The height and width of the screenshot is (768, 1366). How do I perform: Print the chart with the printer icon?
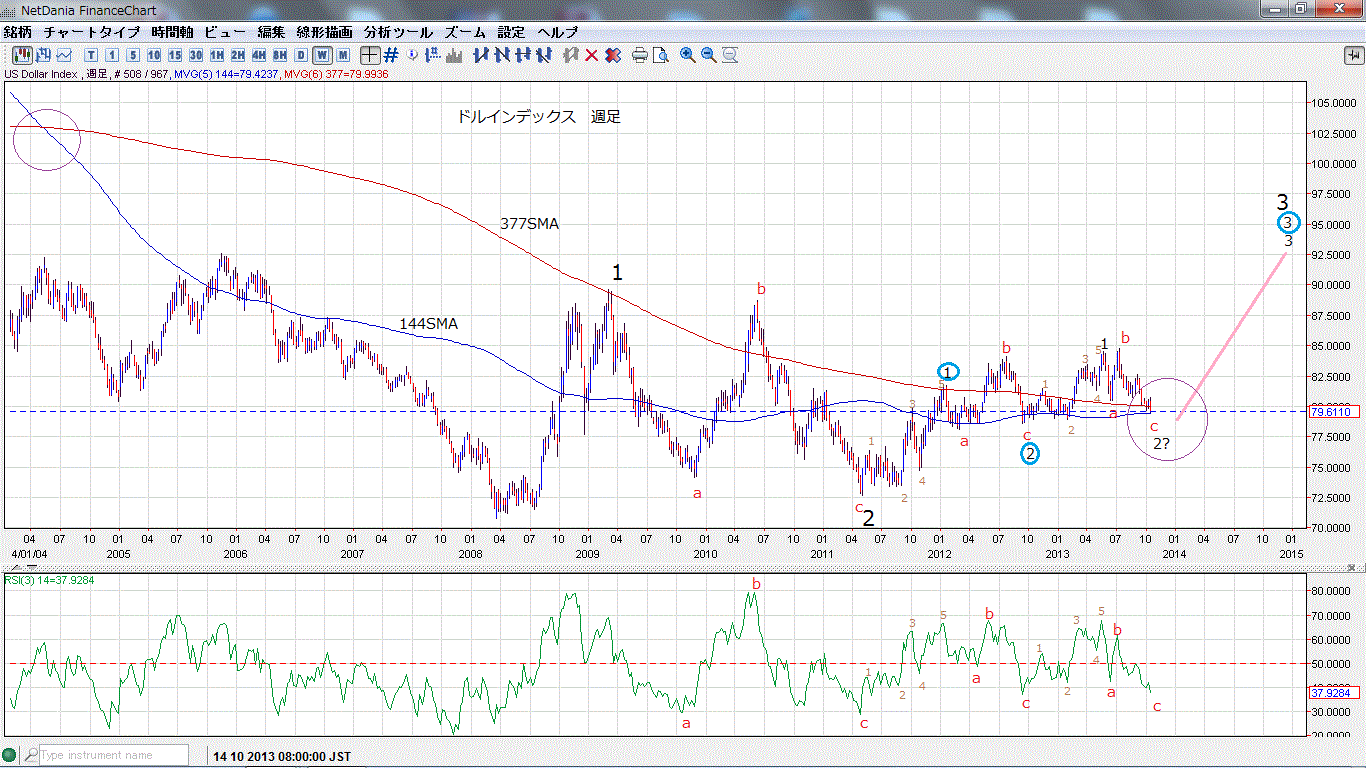click(x=640, y=55)
